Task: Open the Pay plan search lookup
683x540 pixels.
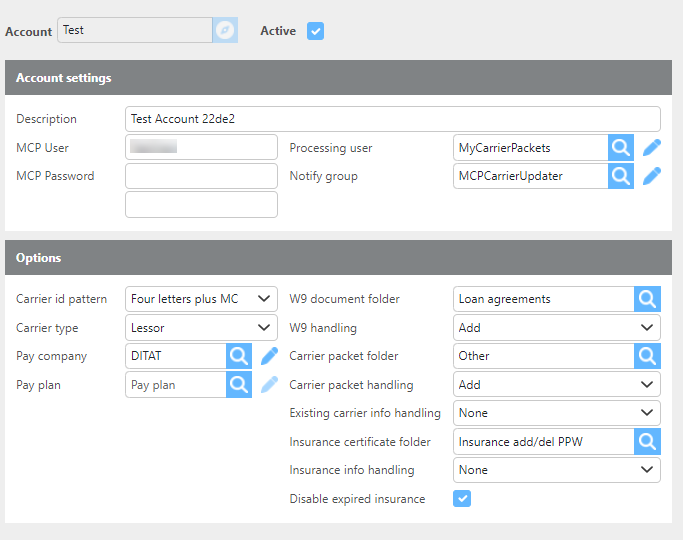Action: coord(239,385)
